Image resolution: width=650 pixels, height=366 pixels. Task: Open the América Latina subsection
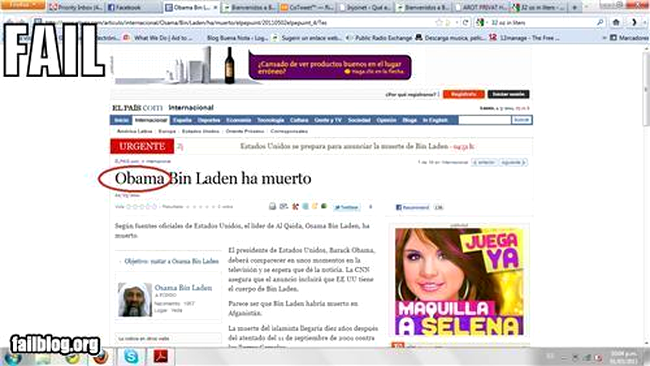[x=134, y=131]
